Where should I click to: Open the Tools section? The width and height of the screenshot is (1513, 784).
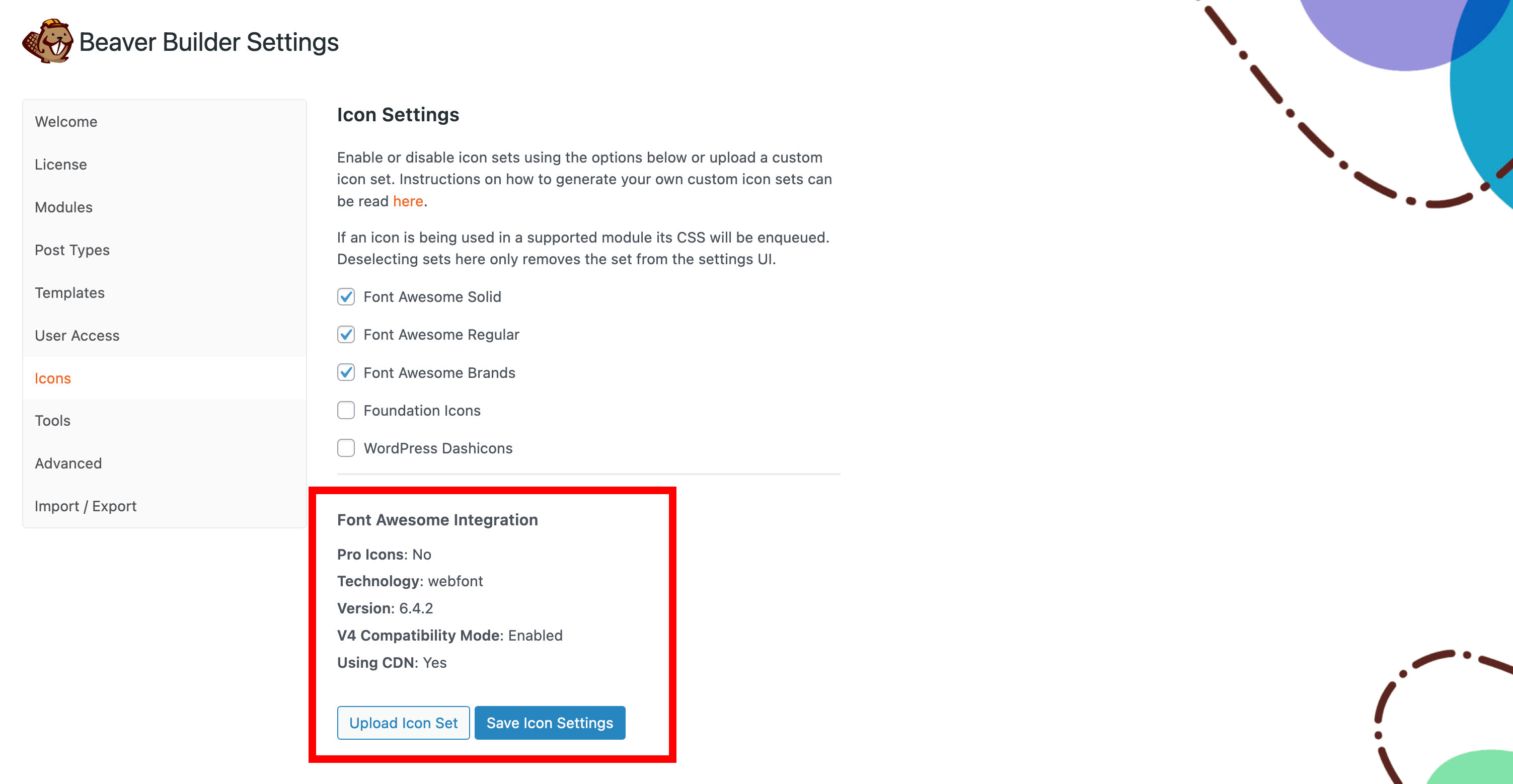coord(53,421)
